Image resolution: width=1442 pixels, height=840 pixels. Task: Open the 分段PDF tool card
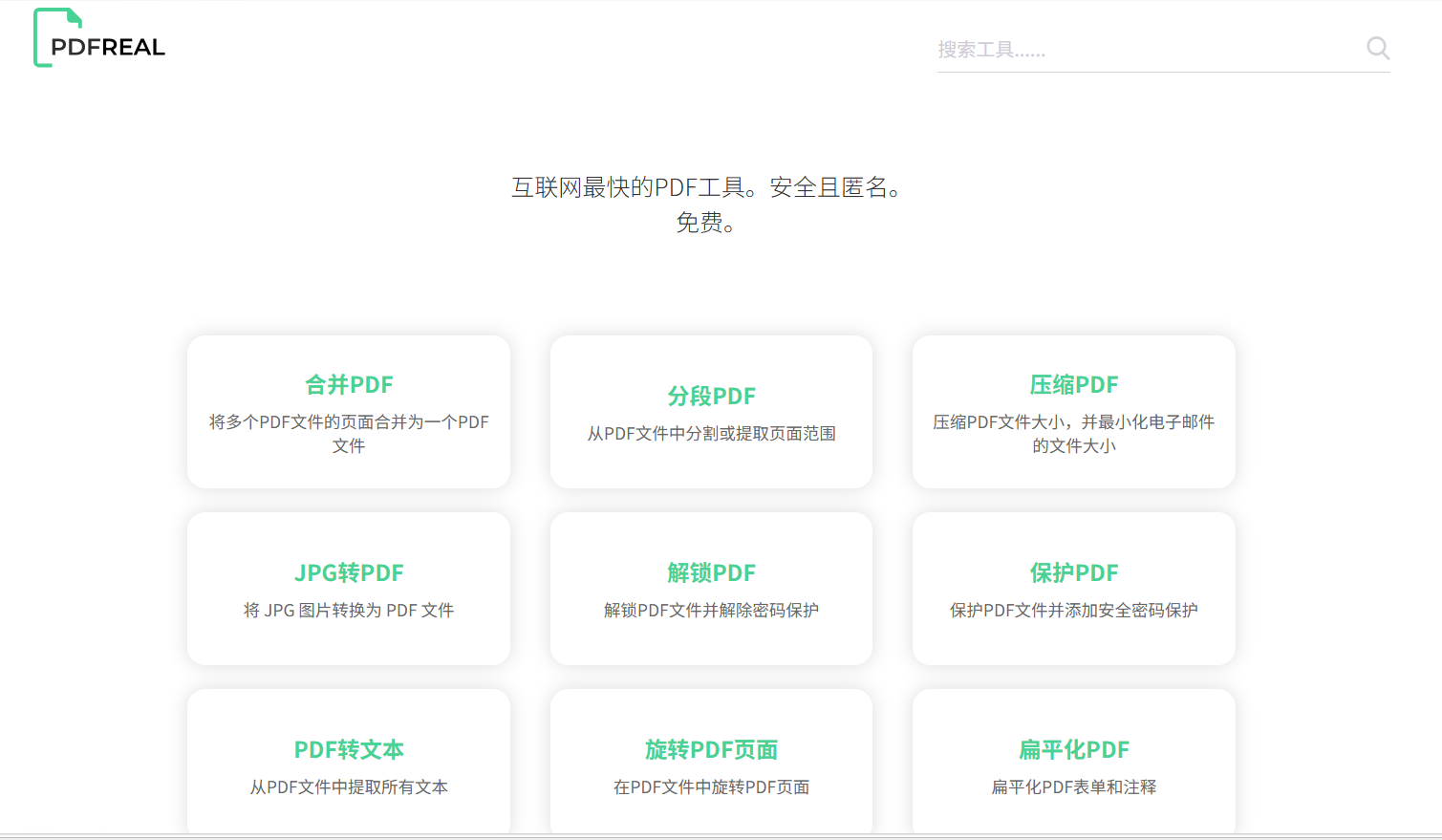coord(711,412)
